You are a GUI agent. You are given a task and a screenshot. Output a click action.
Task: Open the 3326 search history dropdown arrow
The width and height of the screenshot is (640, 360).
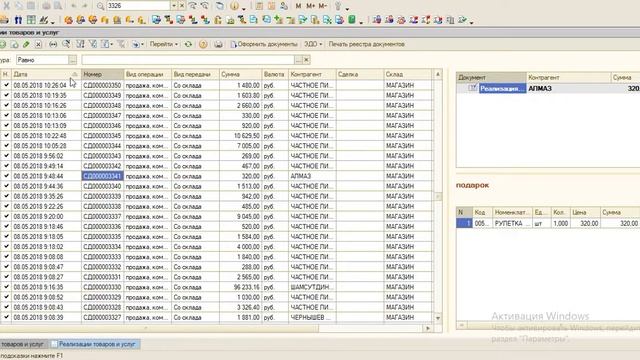click(x=174, y=6)
